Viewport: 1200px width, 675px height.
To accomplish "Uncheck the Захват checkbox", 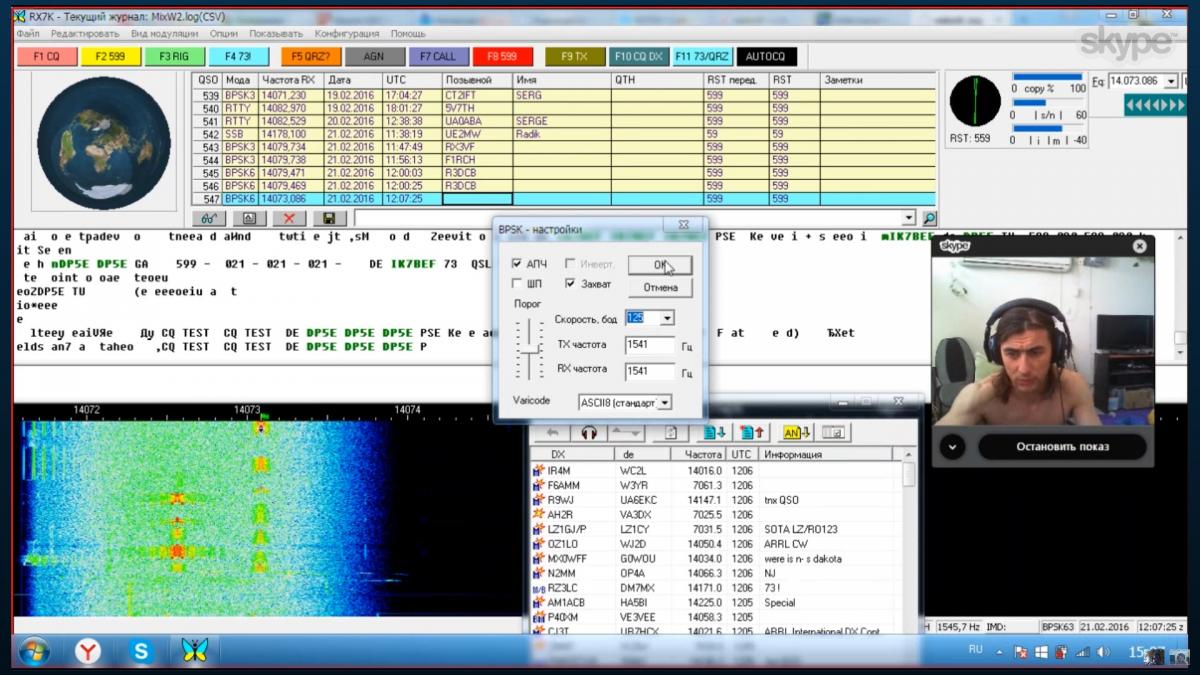I will pos(570,284).
